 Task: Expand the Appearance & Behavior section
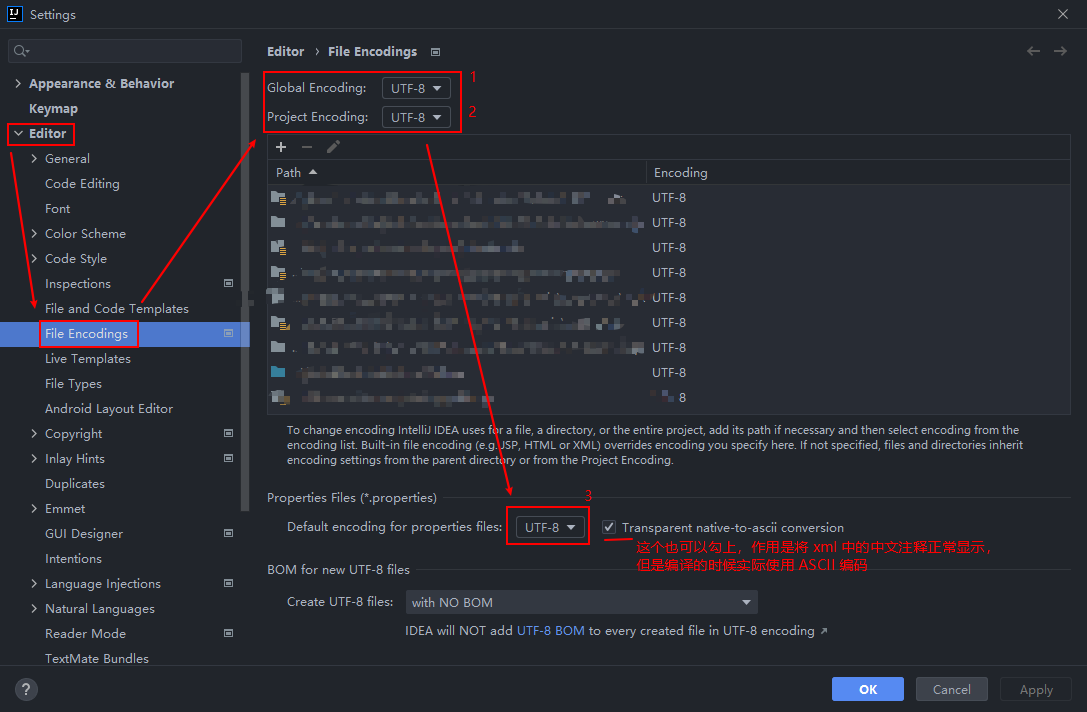tap(18, 84)
